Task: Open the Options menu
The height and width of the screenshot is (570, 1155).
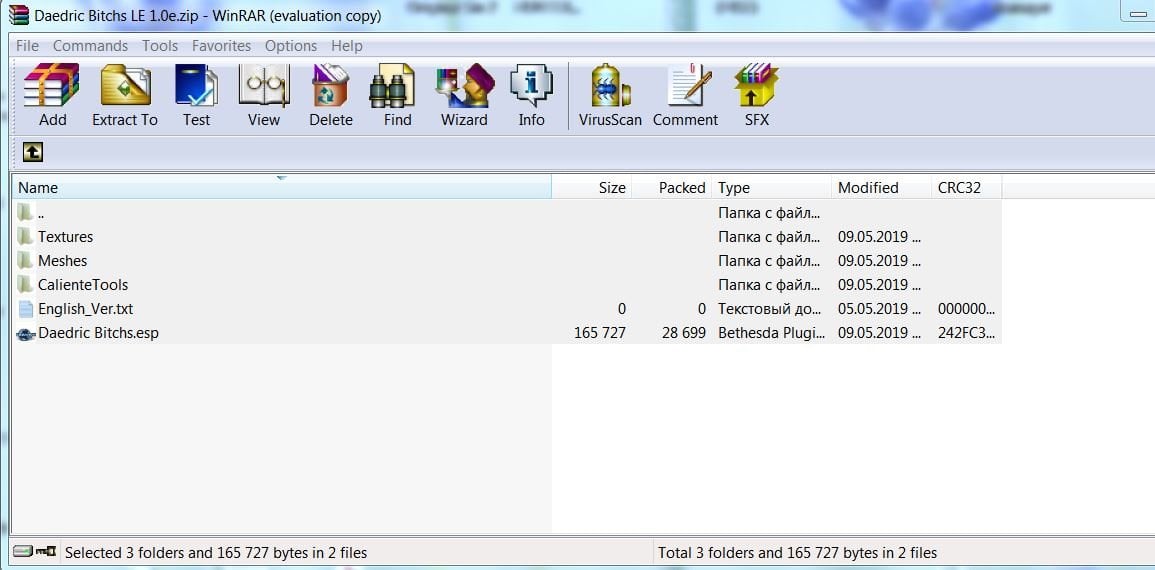Action: [x=291, y=46]
